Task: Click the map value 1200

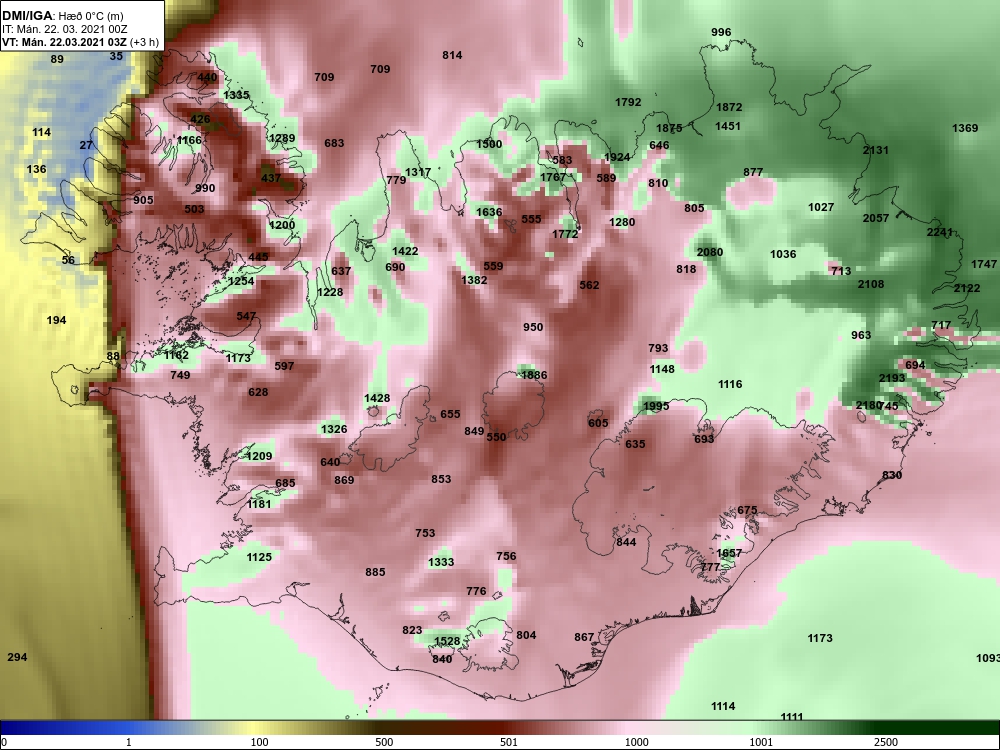Action: tap(282, 224)
